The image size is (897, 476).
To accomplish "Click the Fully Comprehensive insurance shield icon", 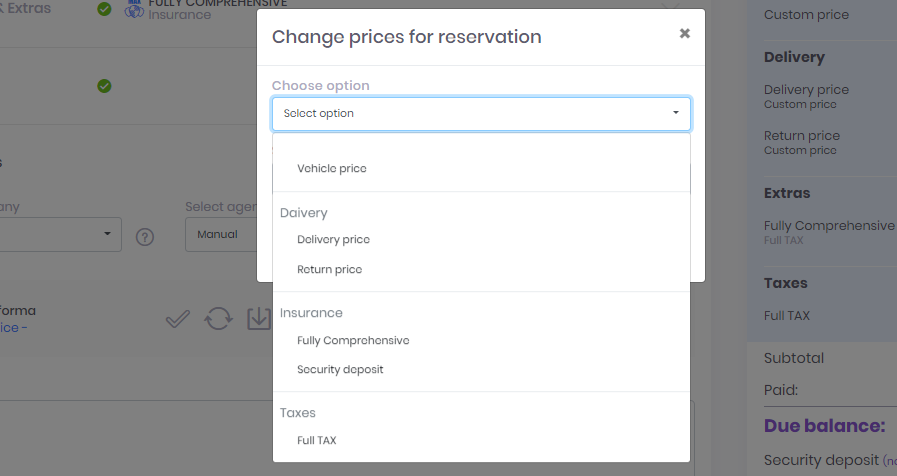I will tap(134, 10).
